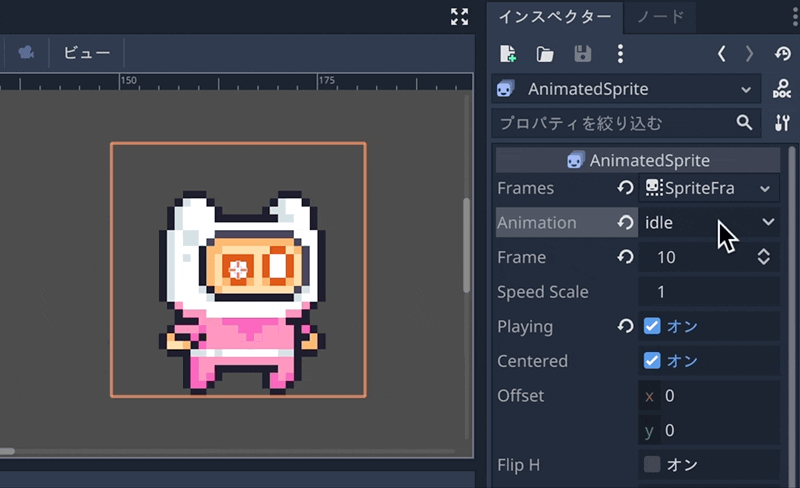Go to previous edited object arrow
The image size is (800, 488).
(722, 54)
